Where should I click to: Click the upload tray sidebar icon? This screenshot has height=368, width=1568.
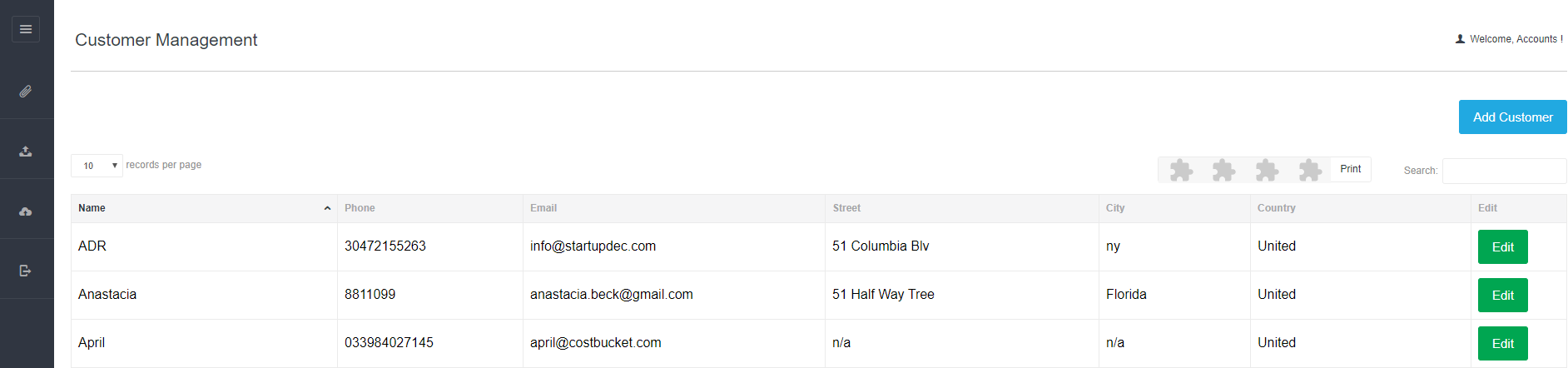26,152
